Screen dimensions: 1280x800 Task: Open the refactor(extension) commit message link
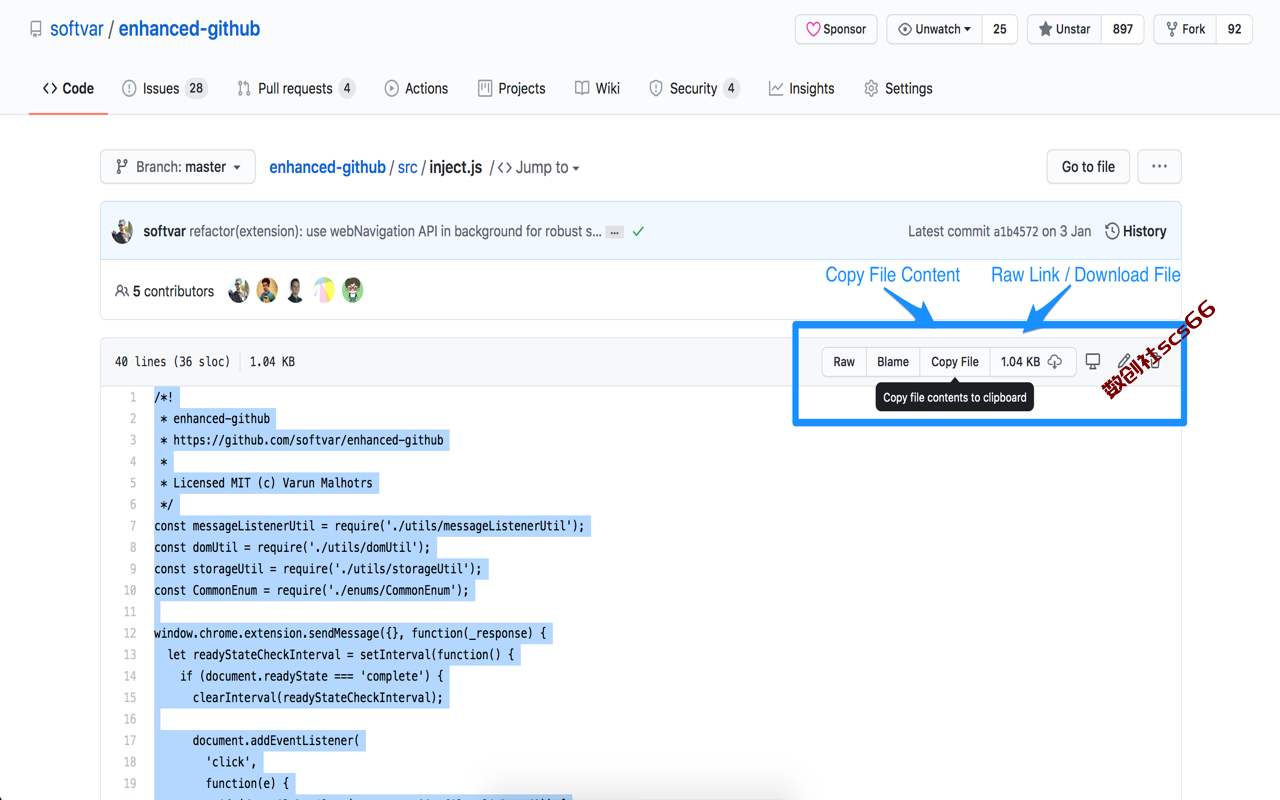tap(396, 231)
